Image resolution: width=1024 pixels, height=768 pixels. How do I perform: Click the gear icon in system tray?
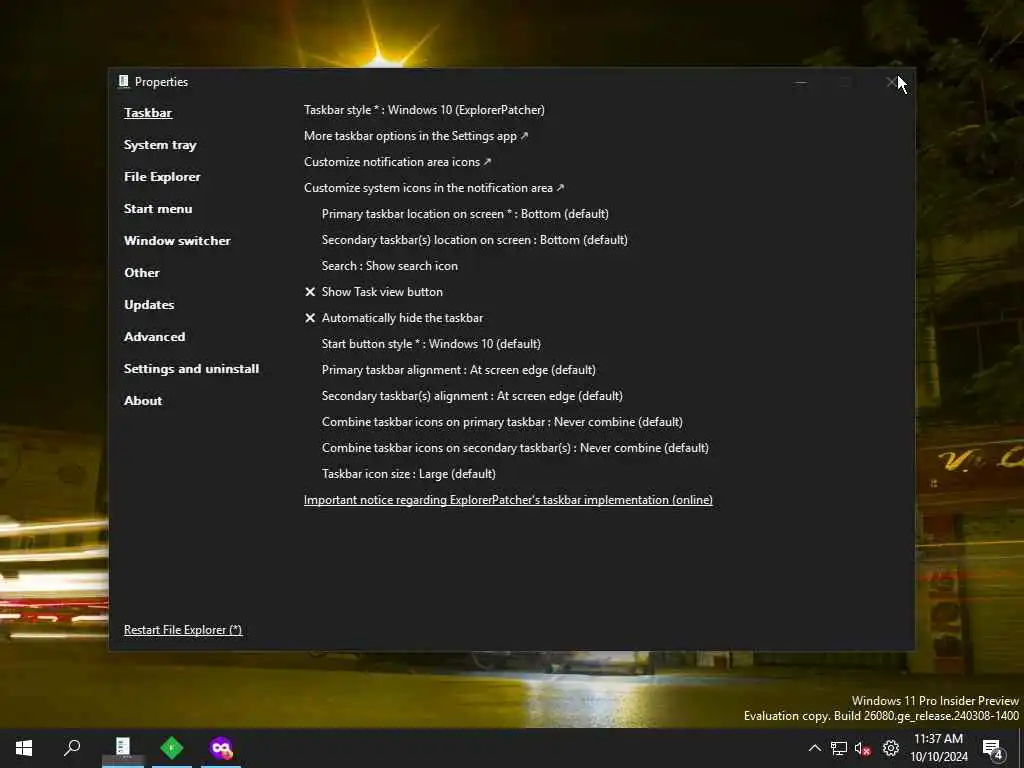coord(891,748)
